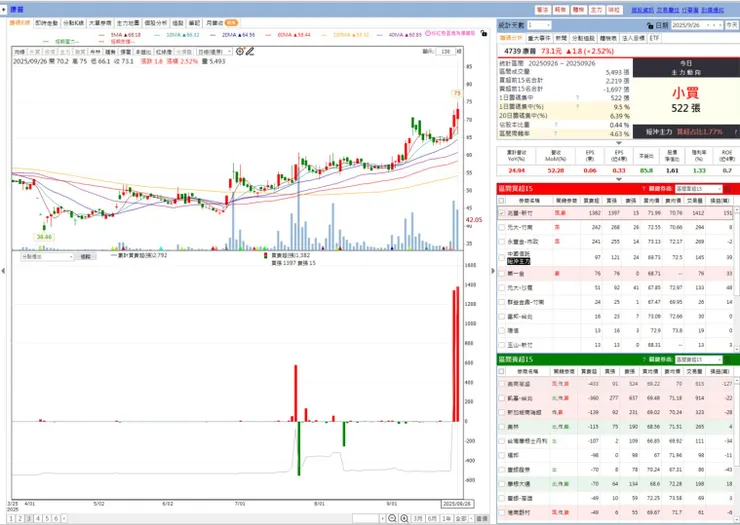Viewport: 740px width, 525px height.
Task: Collapse left panel arrow at chart edge
Action: tap(3, 271)
